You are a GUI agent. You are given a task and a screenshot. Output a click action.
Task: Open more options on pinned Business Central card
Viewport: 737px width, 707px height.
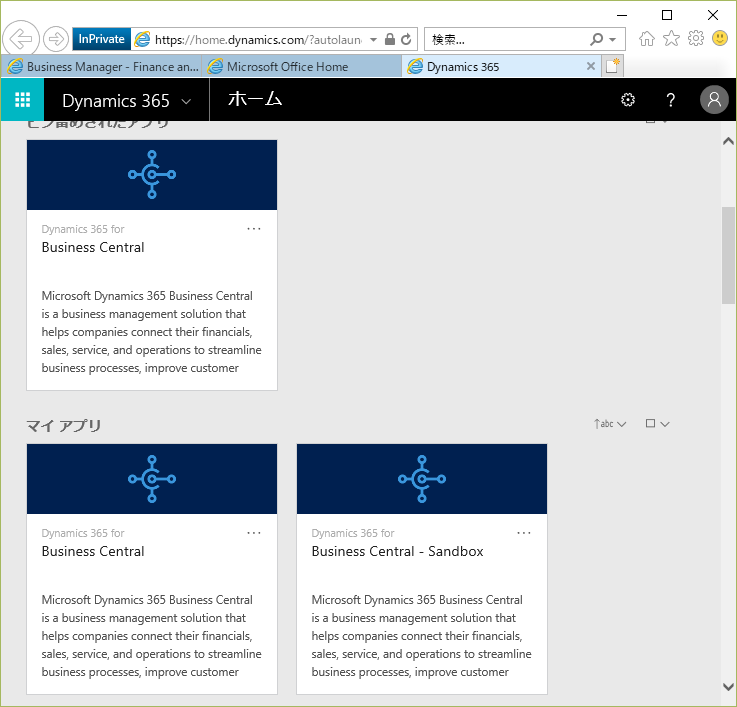254,229
